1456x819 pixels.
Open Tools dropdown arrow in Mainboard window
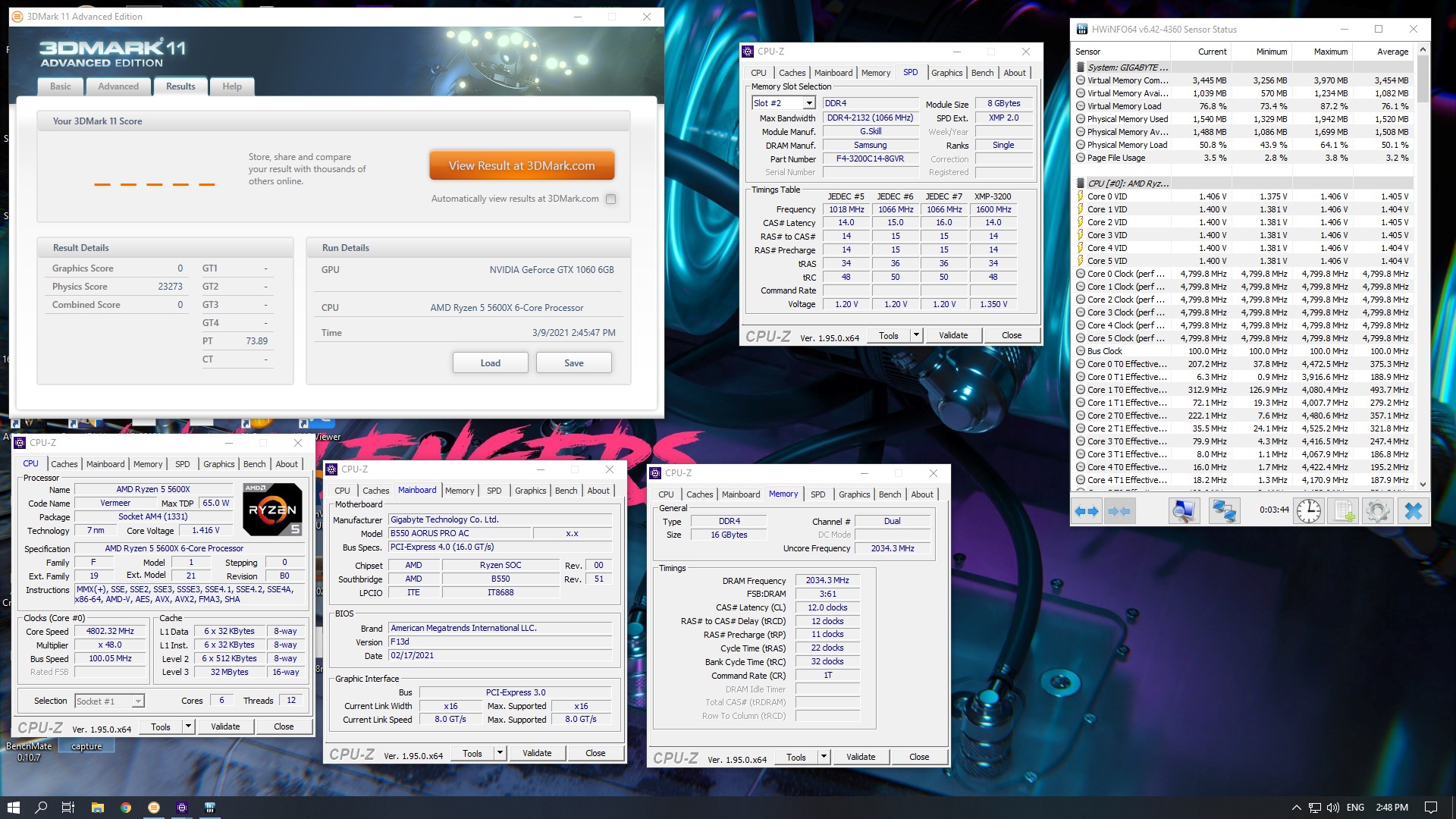(500, 753)
